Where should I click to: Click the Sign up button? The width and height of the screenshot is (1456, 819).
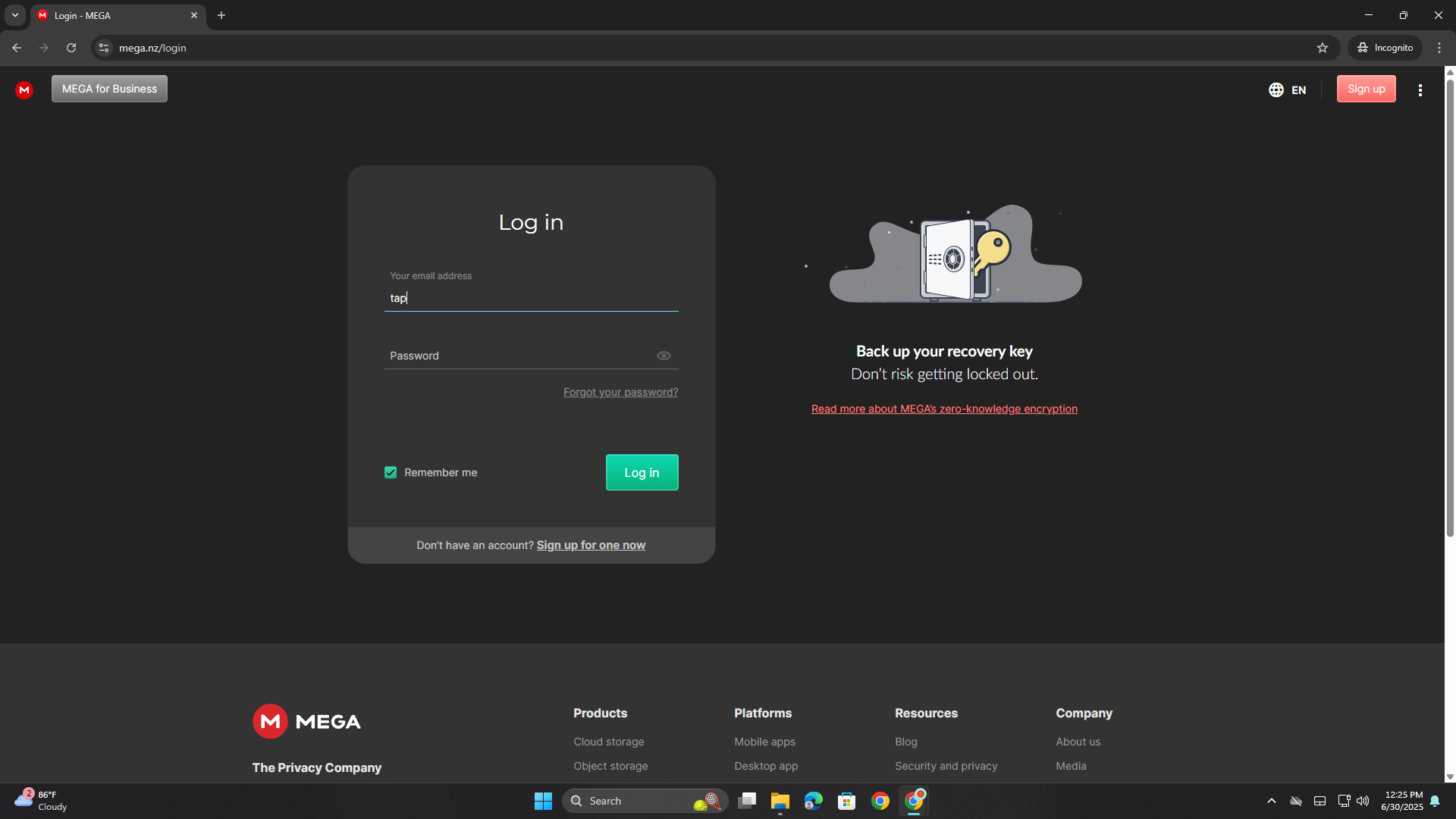(x=1366, y=89)
